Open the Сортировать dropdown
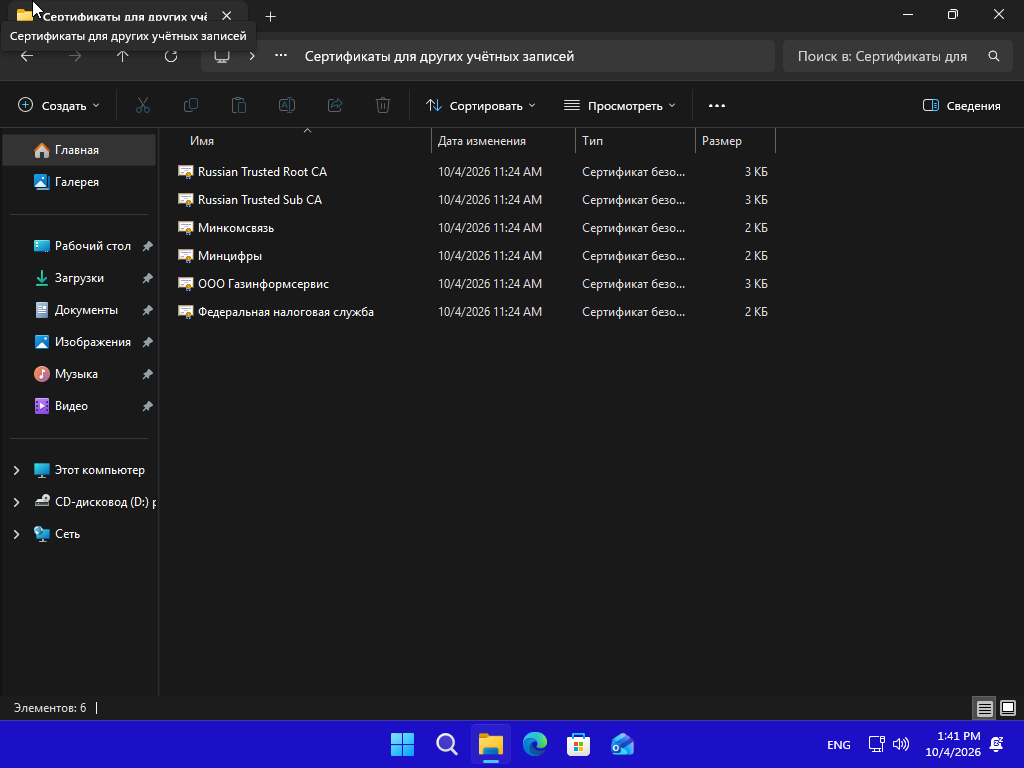This screenshot has height=768, width=1024. pyautogui.click(x=481, y=106)
